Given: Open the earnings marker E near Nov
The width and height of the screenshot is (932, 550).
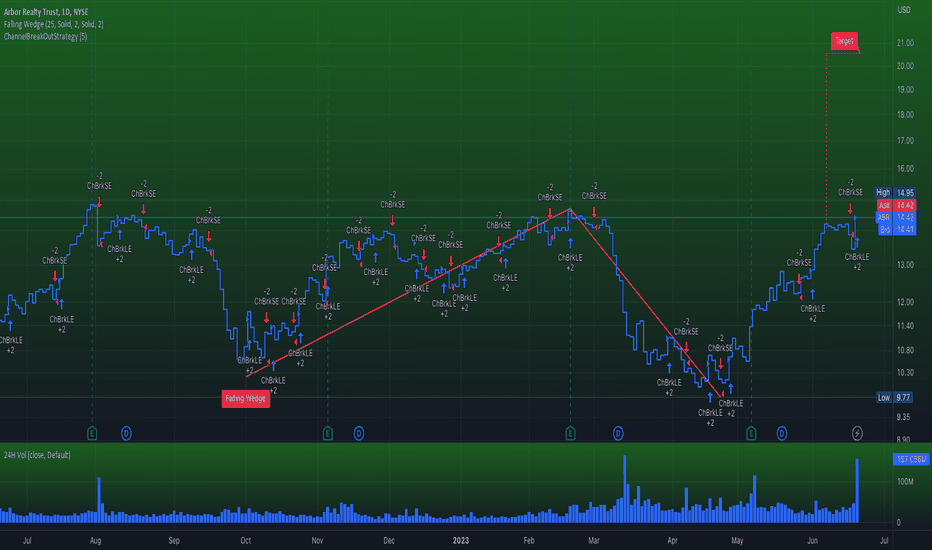Looking at the screenshot, I should tap(328, 433).
